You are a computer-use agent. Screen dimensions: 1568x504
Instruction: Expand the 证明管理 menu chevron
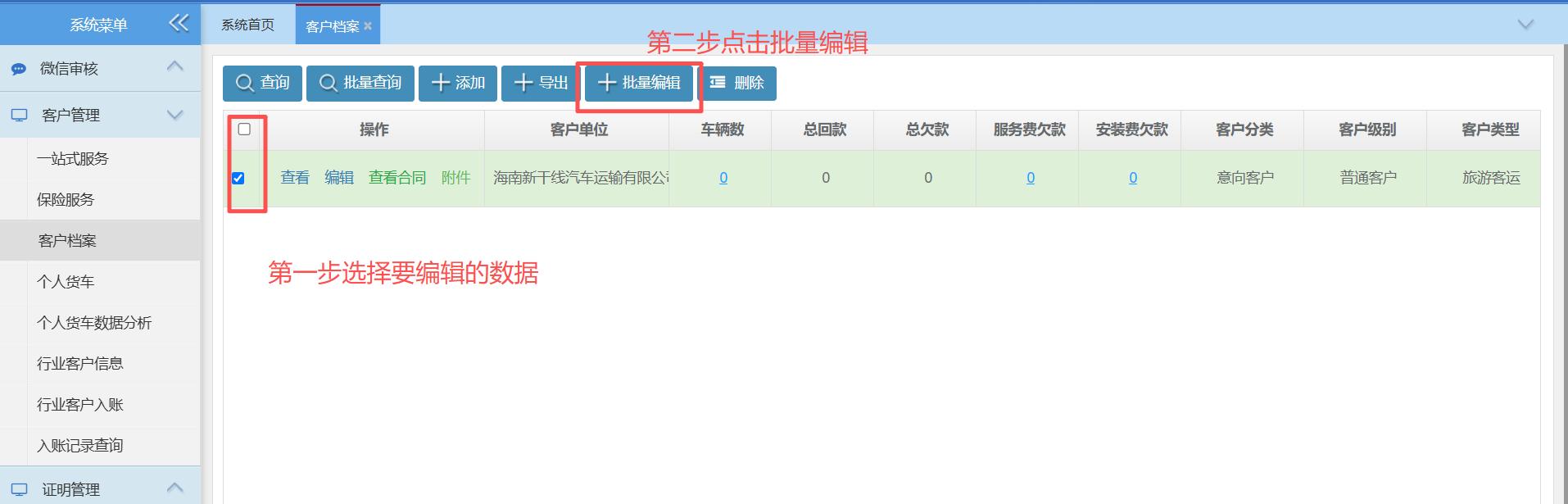pyautogui.click(x=175, y=488)
